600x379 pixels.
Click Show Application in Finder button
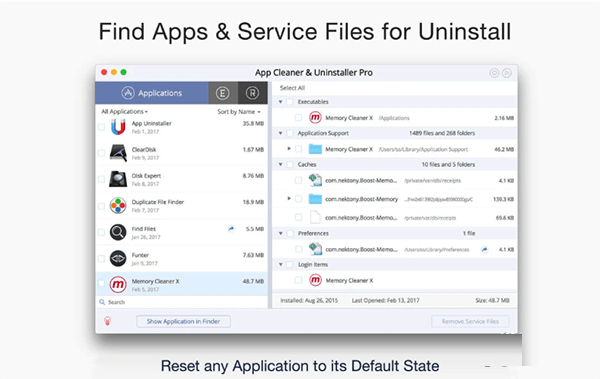click(x=183, y=321)
